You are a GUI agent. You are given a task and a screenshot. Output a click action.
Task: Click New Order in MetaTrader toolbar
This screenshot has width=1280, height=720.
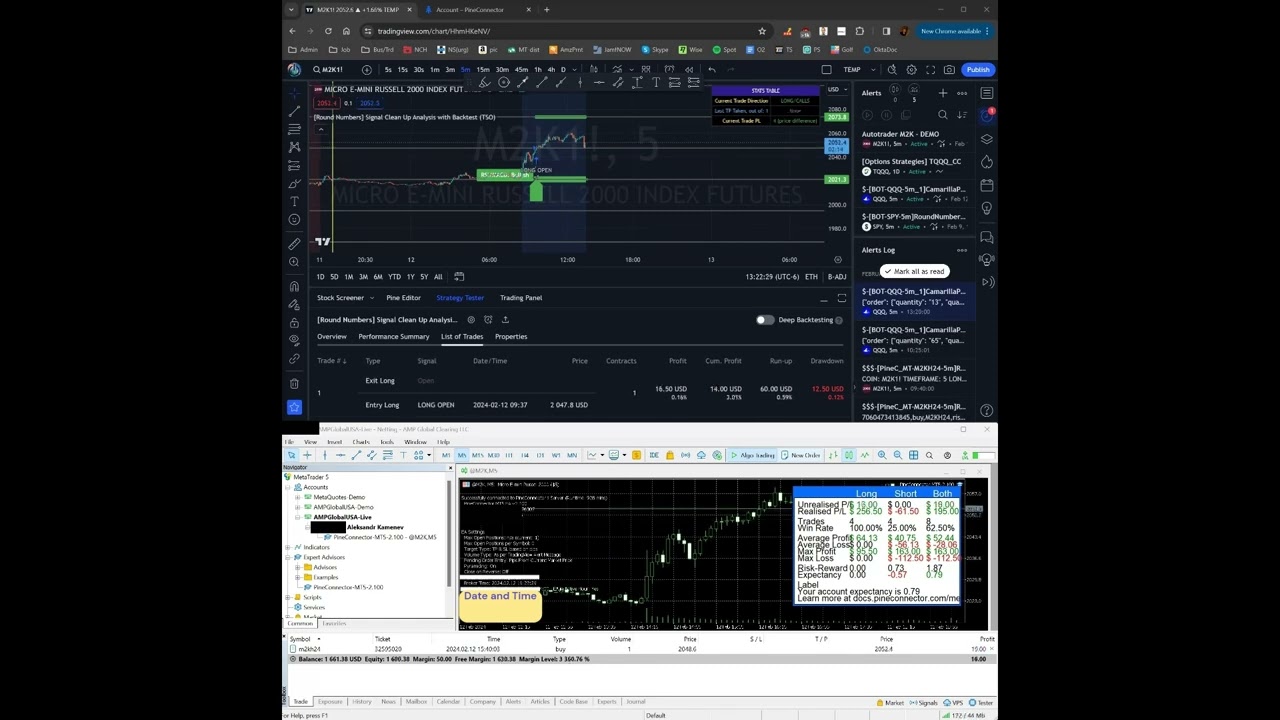pyautogui.click(x=800, y=456)
